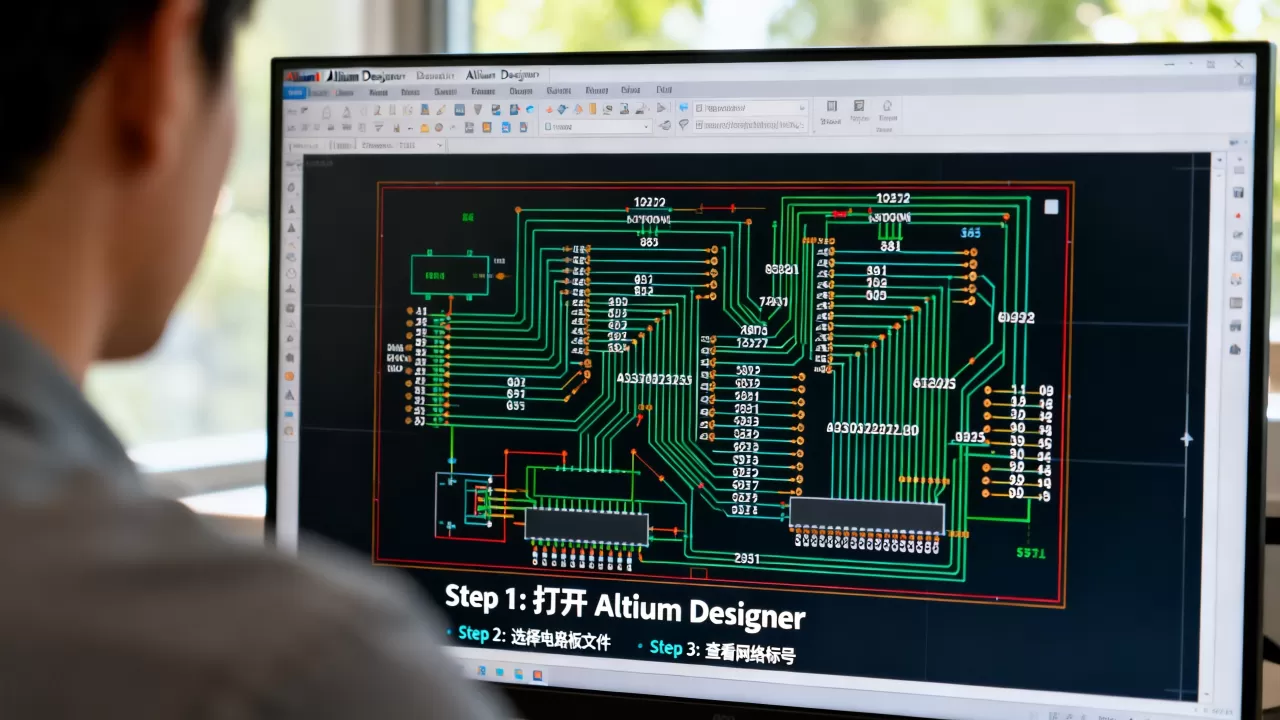Open the upper wide dropdown field in toolbar

click(x=751, y=108)
